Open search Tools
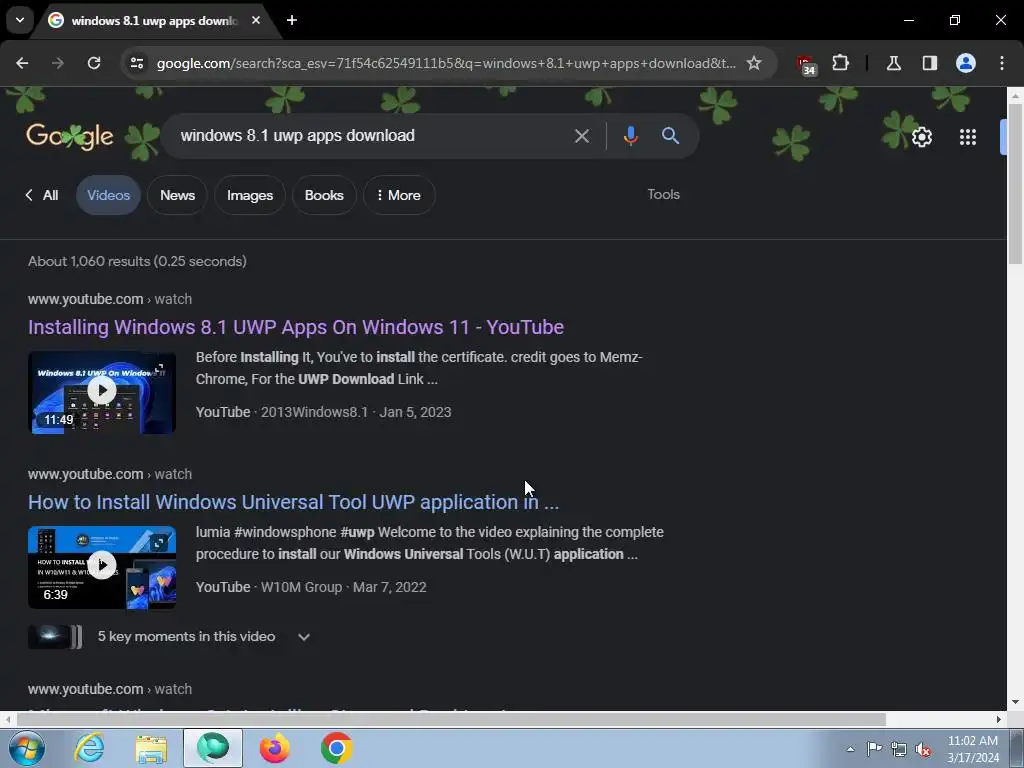The height and width of the screenshot is (768, 1024). click(x=664, y=195)
